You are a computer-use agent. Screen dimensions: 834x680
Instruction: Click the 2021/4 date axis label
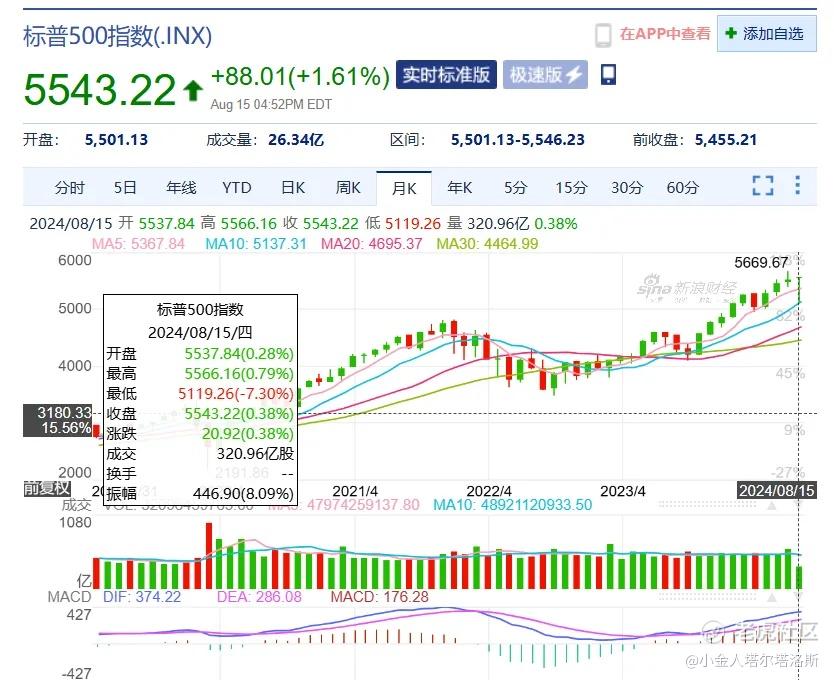tap(355, 491)
